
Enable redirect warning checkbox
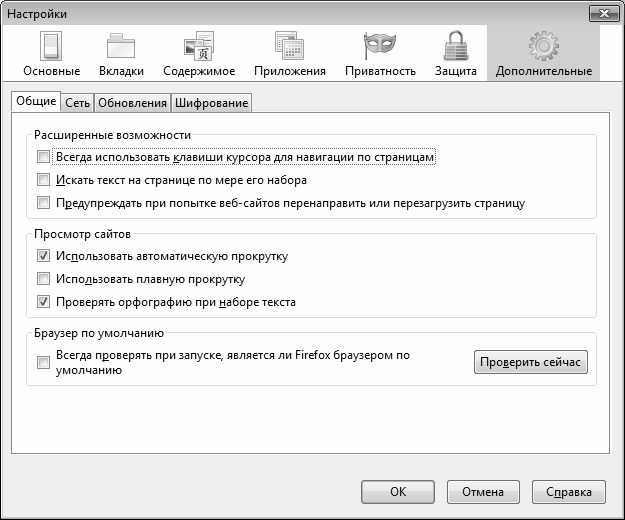[43, 203]
